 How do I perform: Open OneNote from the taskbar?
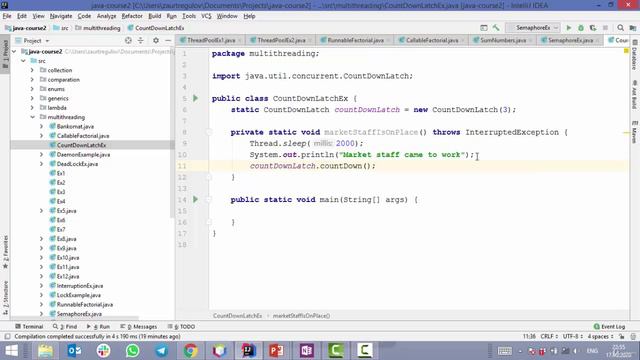[307, 351]
